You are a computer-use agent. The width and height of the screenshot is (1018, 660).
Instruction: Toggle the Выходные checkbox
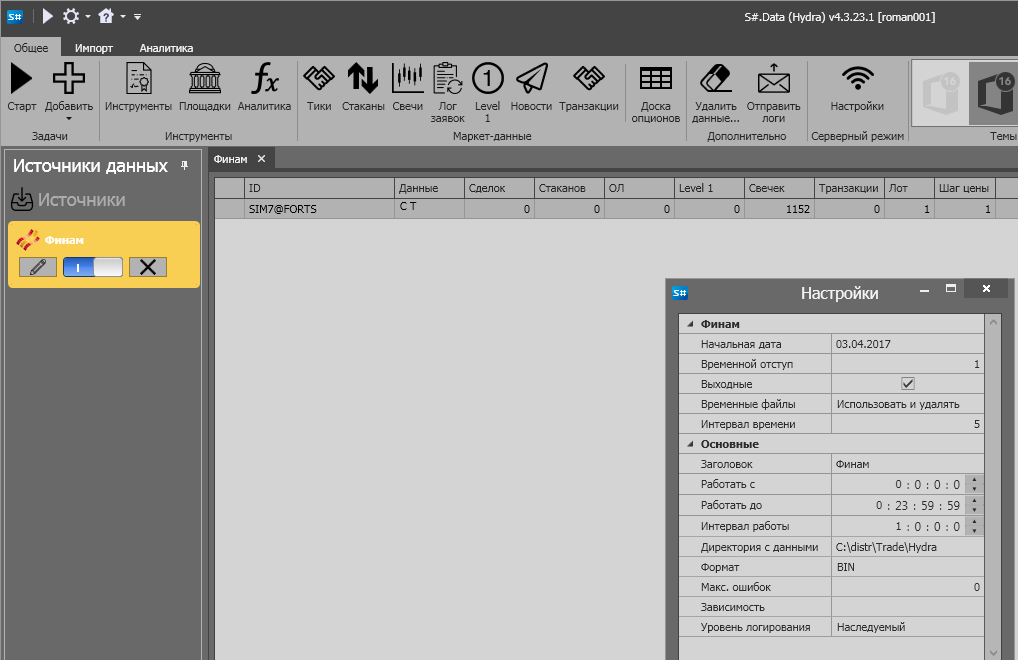click(x=908, y=384)
